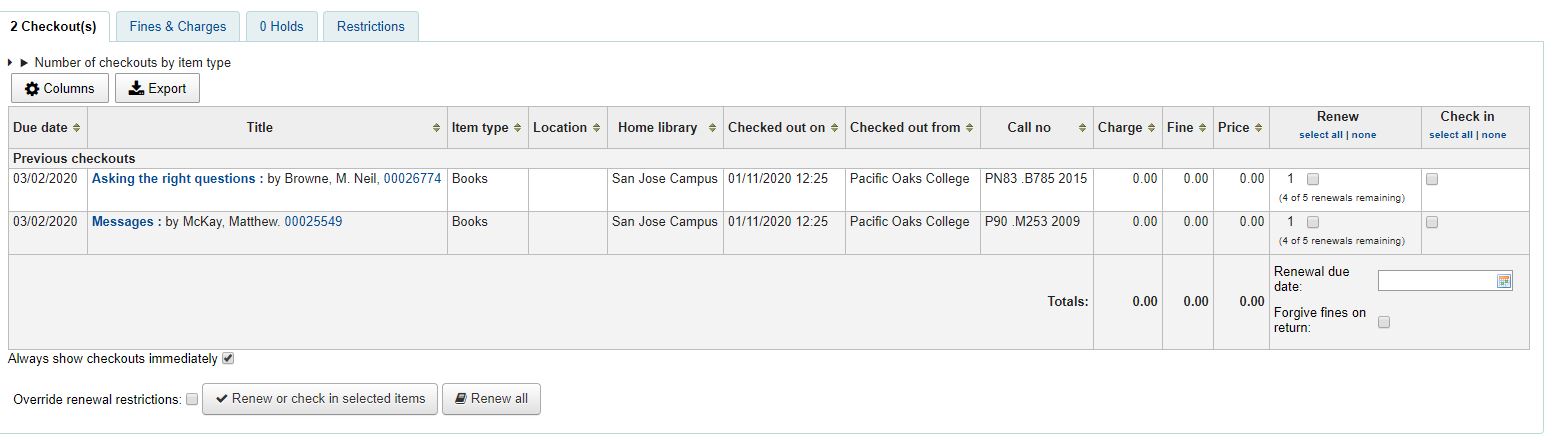
Task: Open the calendar picker for renewal due date
Action: pyautogui.click(x=1504, y=281)
